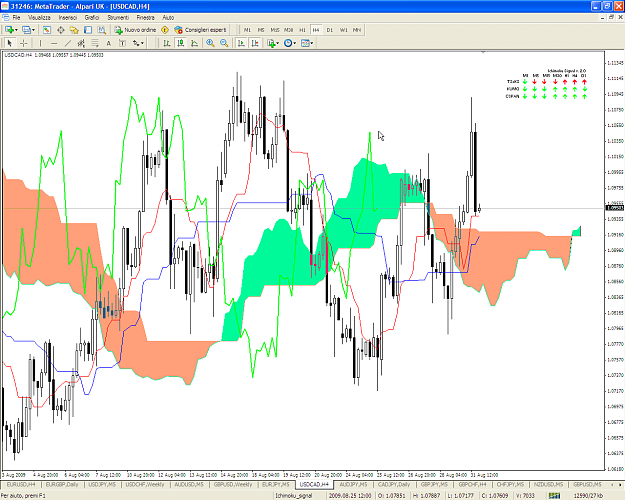Toggle chart shift button
The width and height of the screenshot is (625, 500).
click(x=255, y=43)
